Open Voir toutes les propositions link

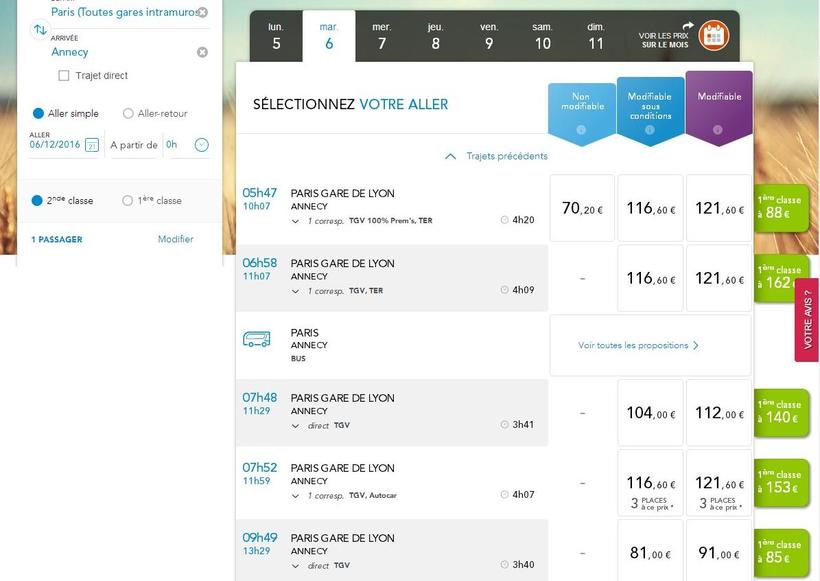[638, 345]
